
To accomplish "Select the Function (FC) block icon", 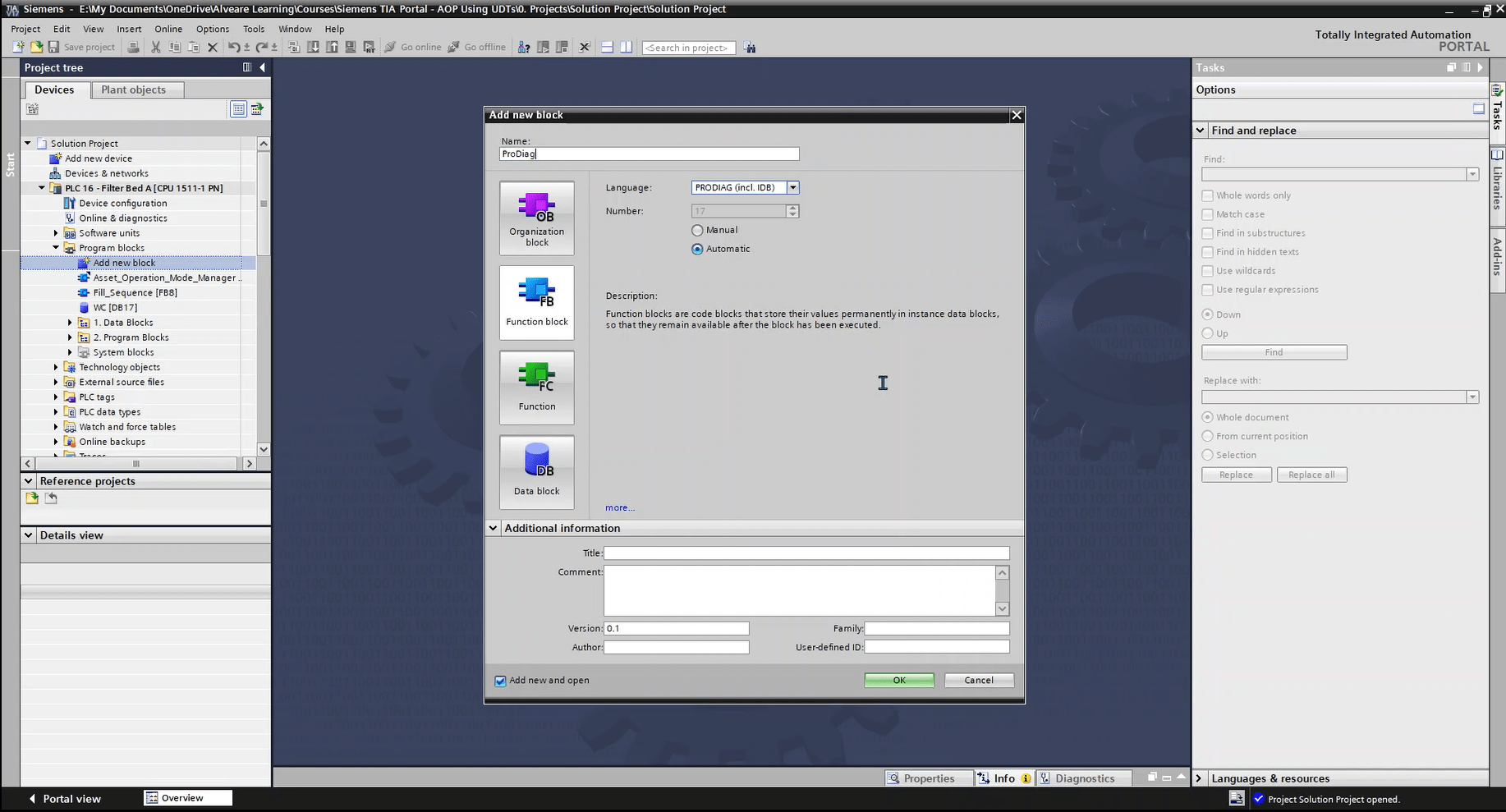I will pos(536,388).
